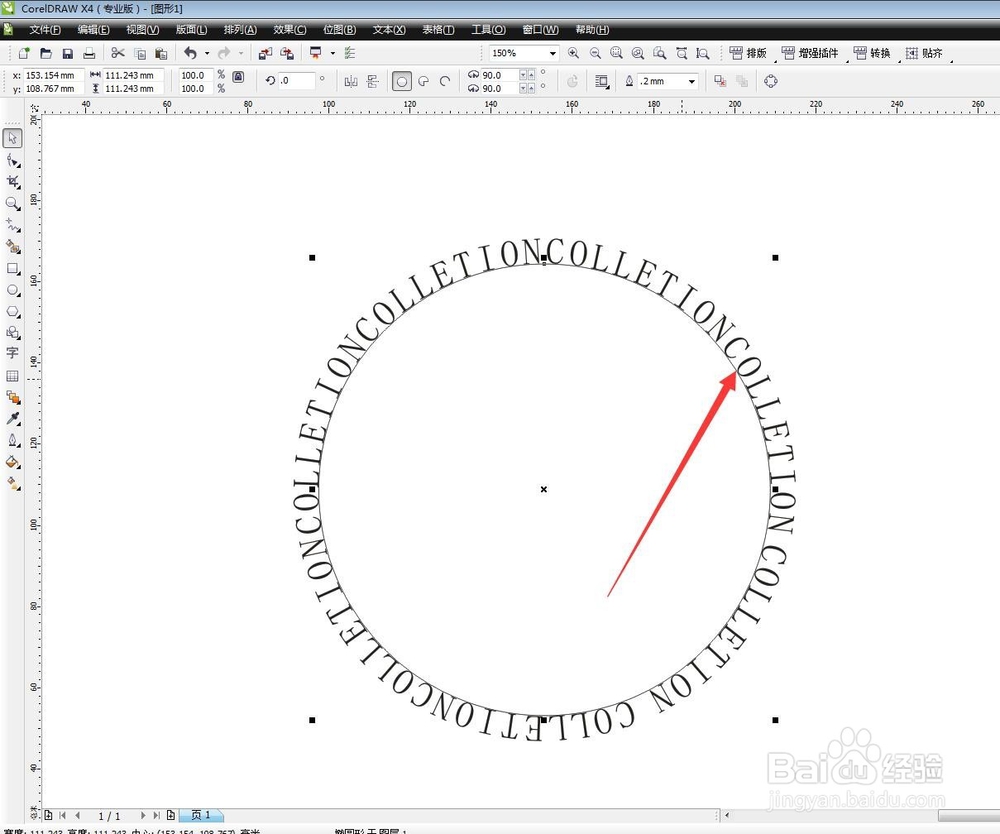Increase the starting angle 90.0 spinner
The height and width of the screenshot is (834, 1000).
point(531,75)
